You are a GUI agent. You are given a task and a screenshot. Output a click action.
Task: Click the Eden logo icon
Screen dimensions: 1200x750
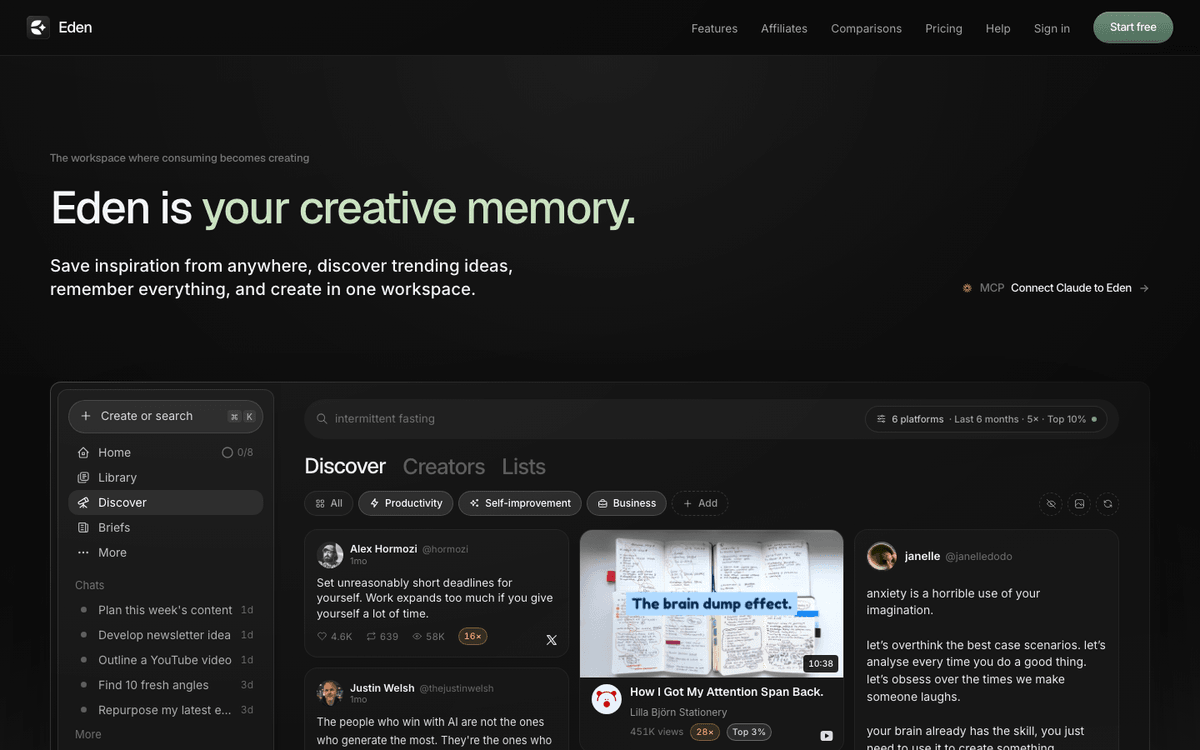click(x=38, y=27)
